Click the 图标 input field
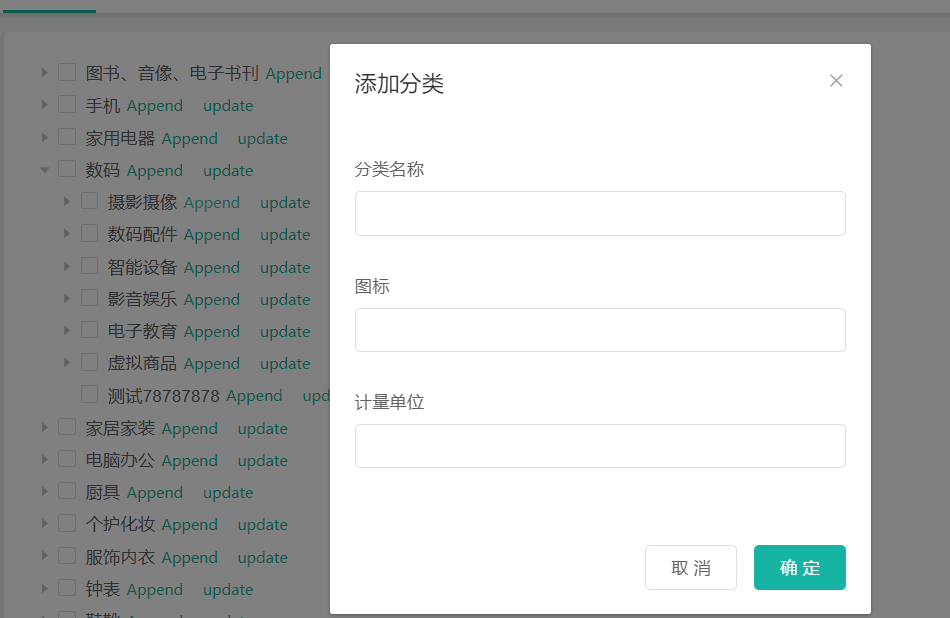The width and height of the screenshot is (950, 618). [600, 330]
